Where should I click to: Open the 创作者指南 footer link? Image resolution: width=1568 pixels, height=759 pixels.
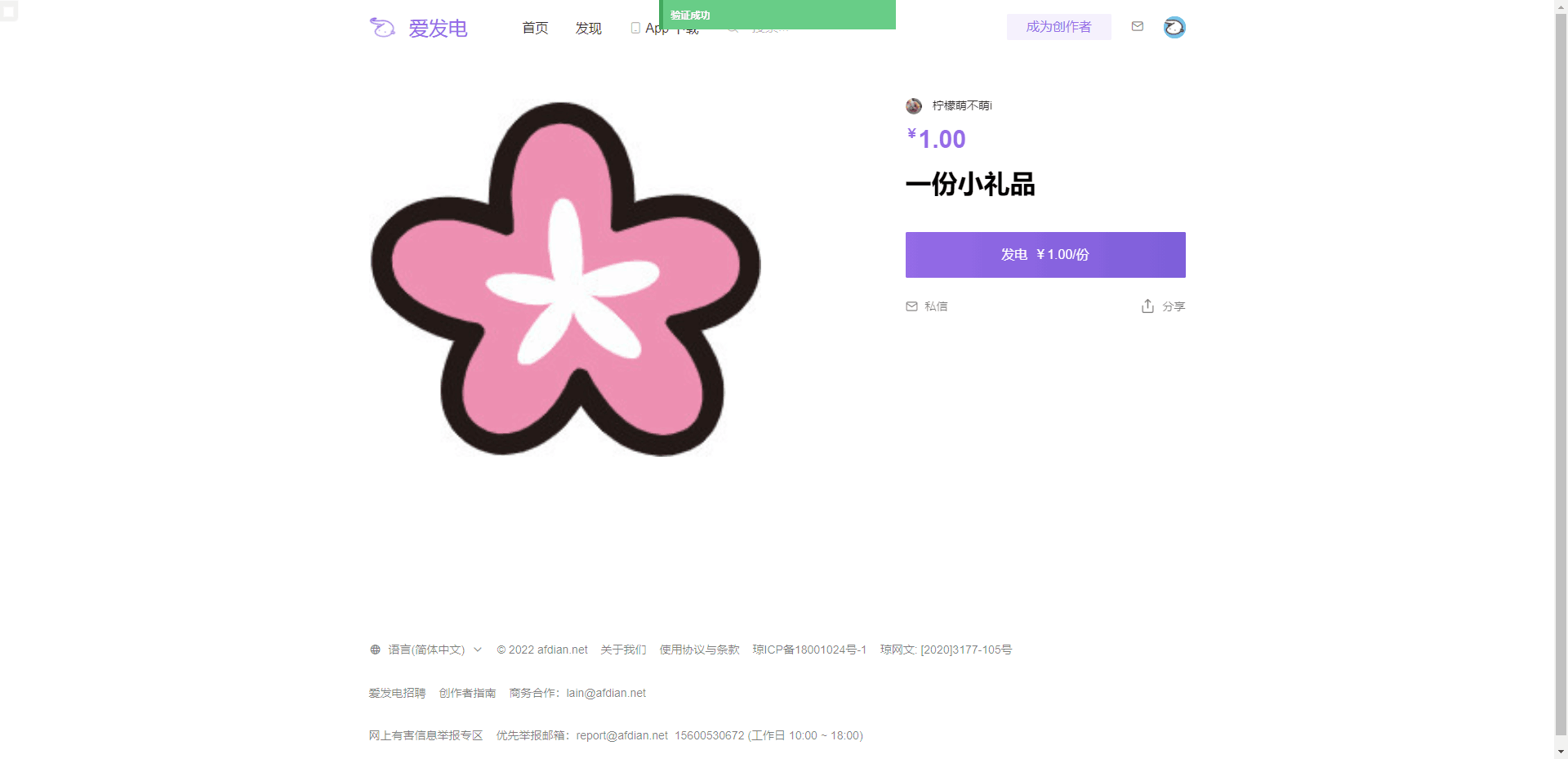click(x=467, y=694)
